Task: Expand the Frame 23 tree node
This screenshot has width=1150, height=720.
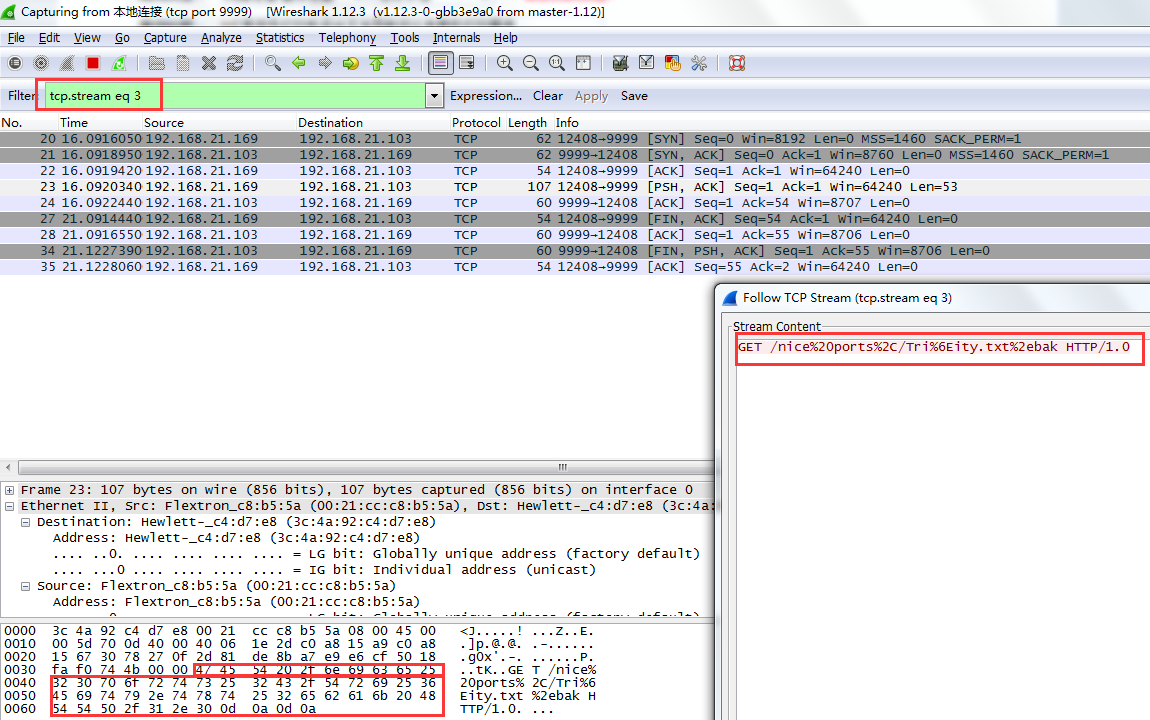Action: 10,491
